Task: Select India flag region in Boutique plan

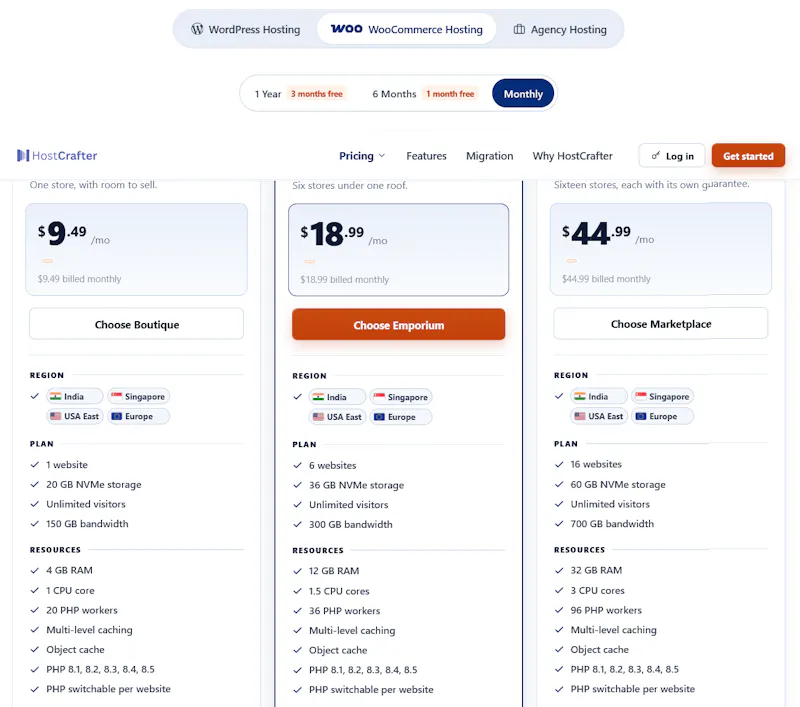Action: [74, 396]
